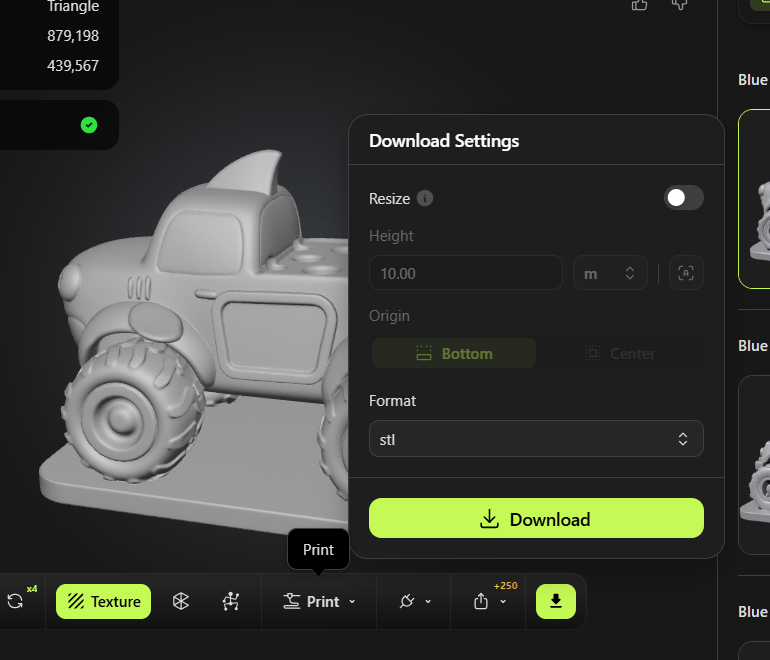The width and height of the screenshot is (770, 660).
Task: Toggle the Resize switch on
Action: [x=684, y=198]
